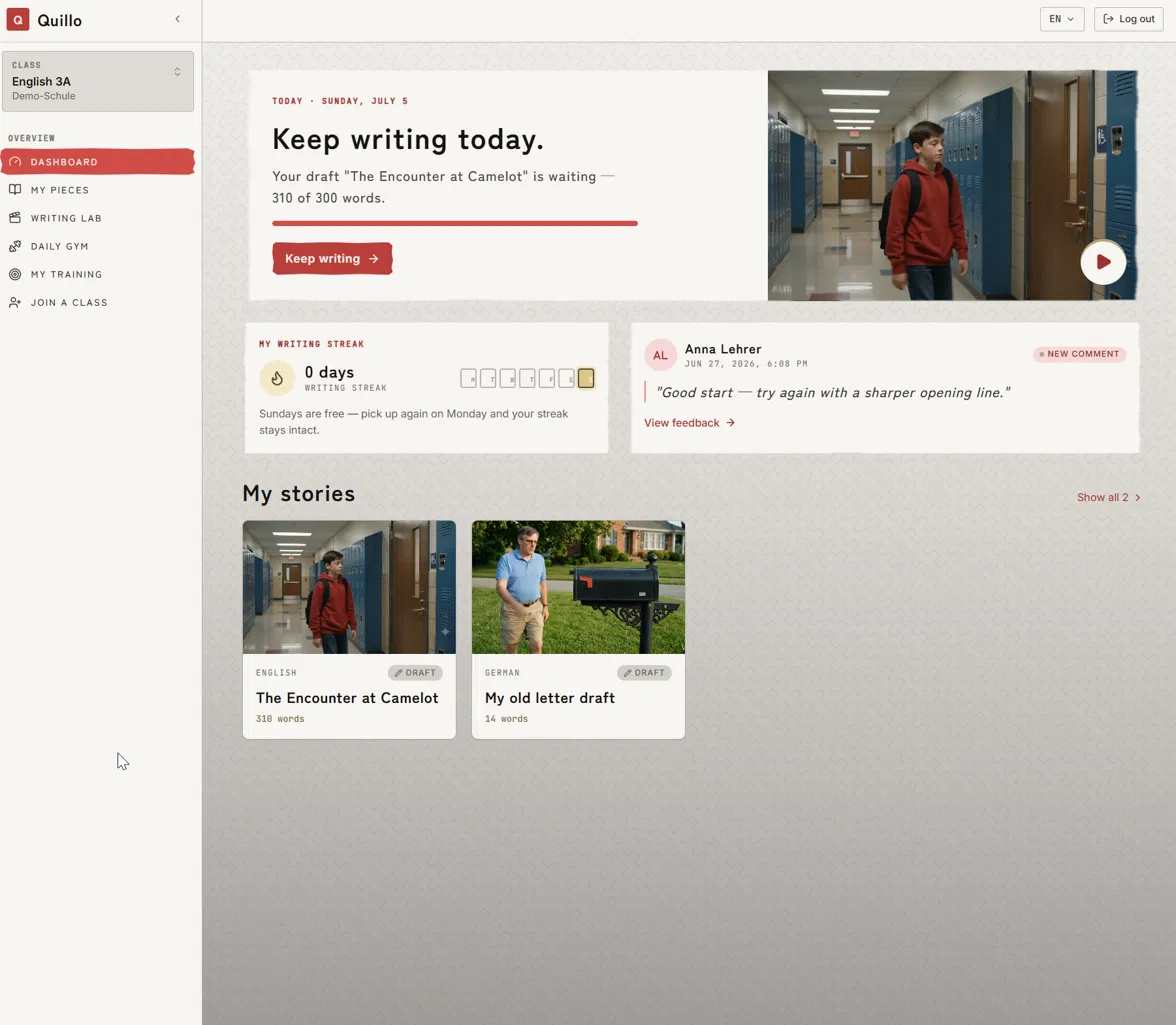
Task: Select the highlighted Sunday streak box
Action: coord(586,379)
